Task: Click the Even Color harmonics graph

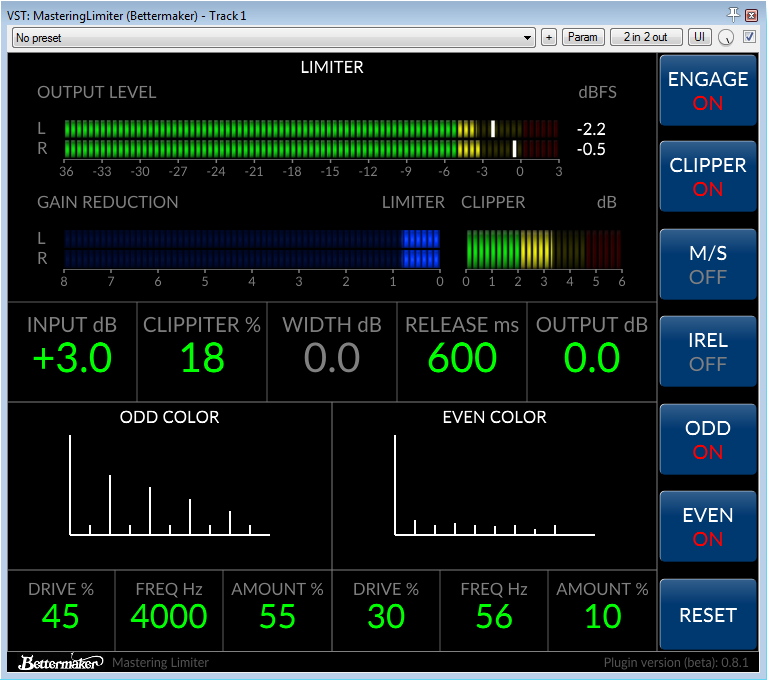Action: (495, 485)
